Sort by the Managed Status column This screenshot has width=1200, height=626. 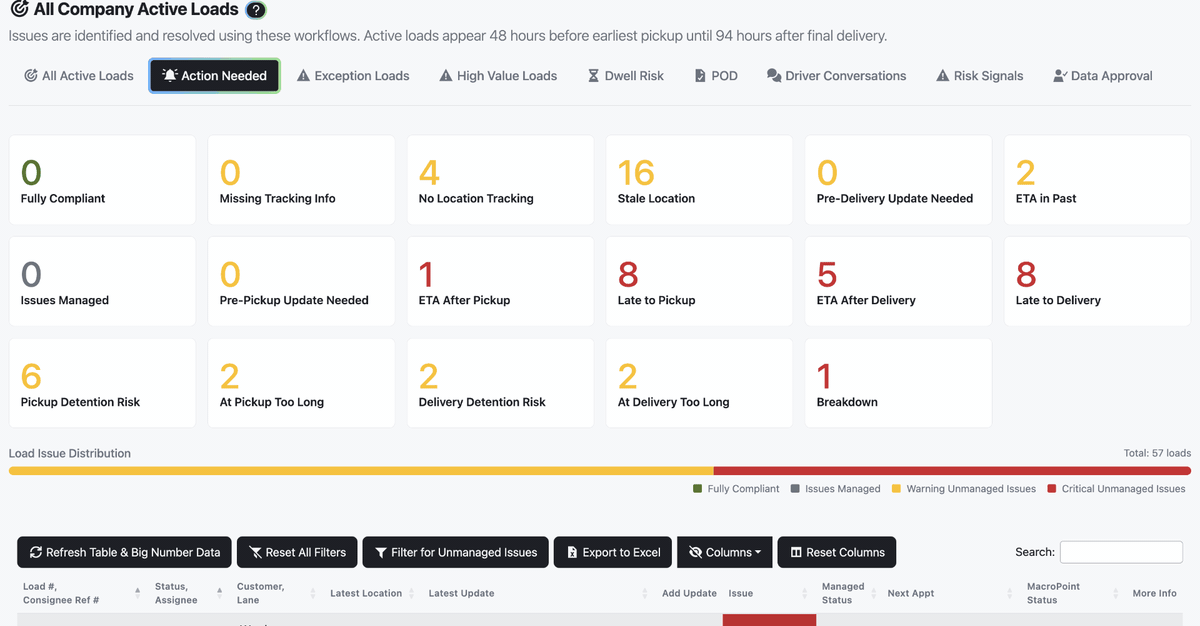[x=846, y=593]
